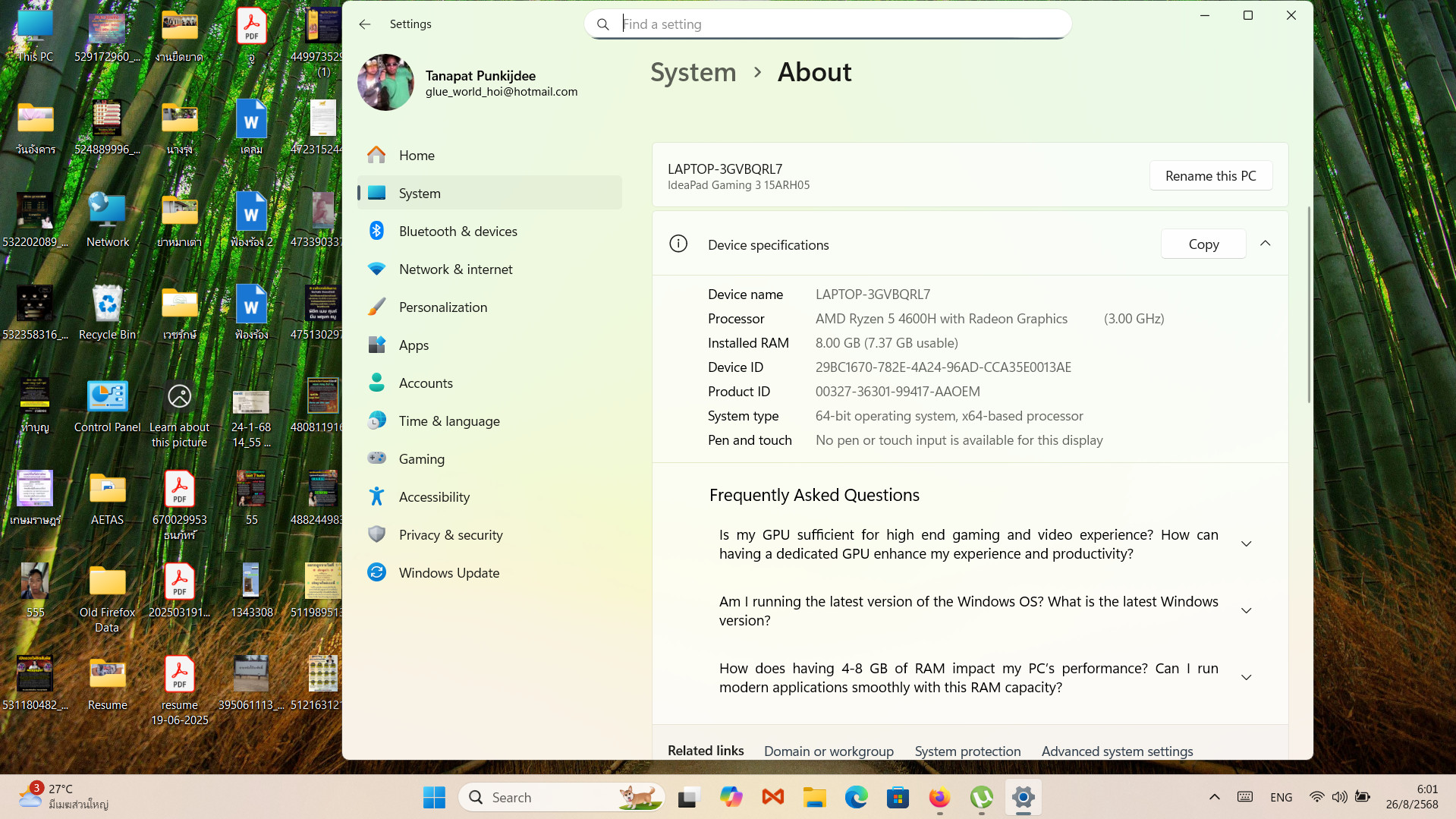The image size is (1456, 819).
Task: Expand the GPU sufficiency FAQ question
Action: click(1246, 544)
